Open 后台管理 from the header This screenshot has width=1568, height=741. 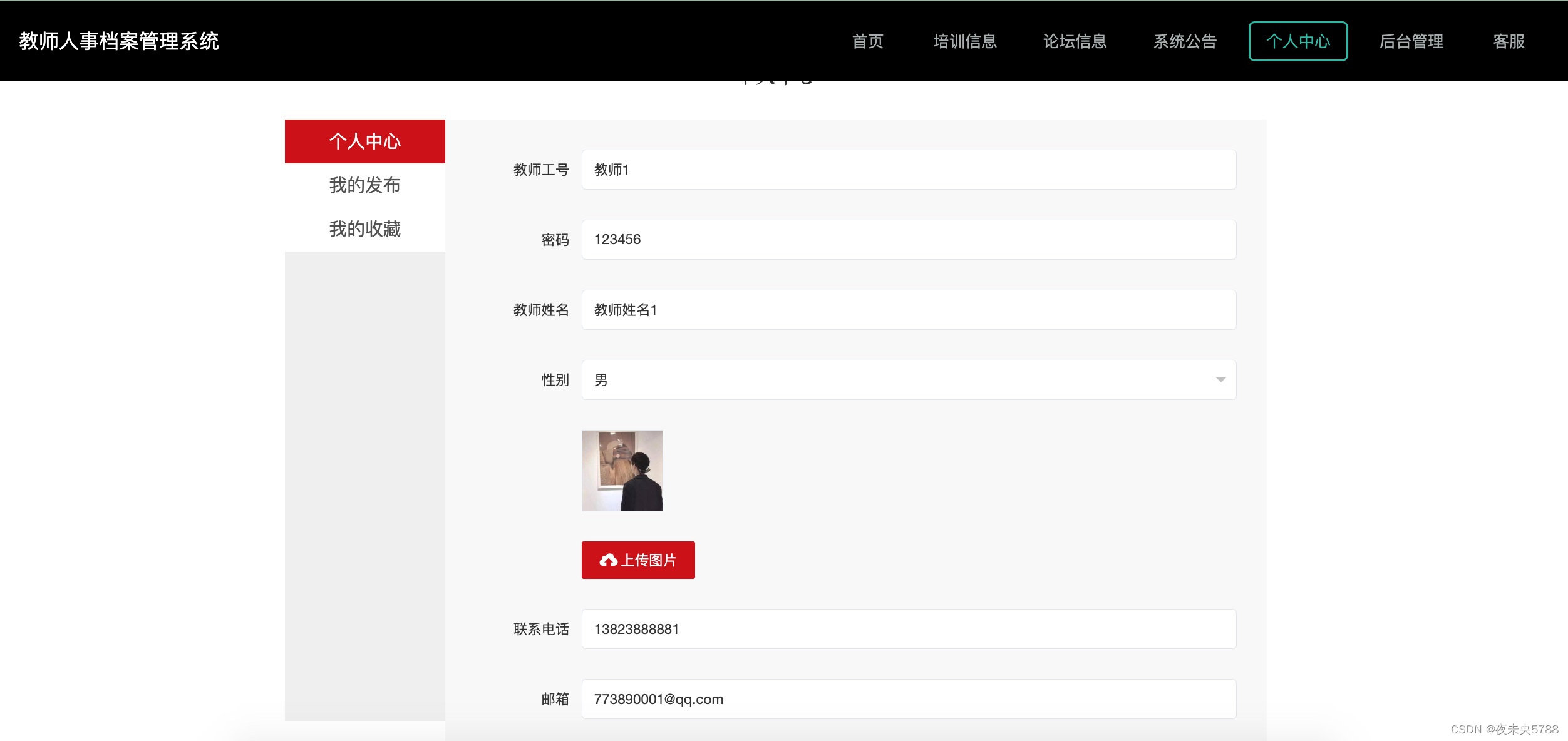pos(1411,41)
